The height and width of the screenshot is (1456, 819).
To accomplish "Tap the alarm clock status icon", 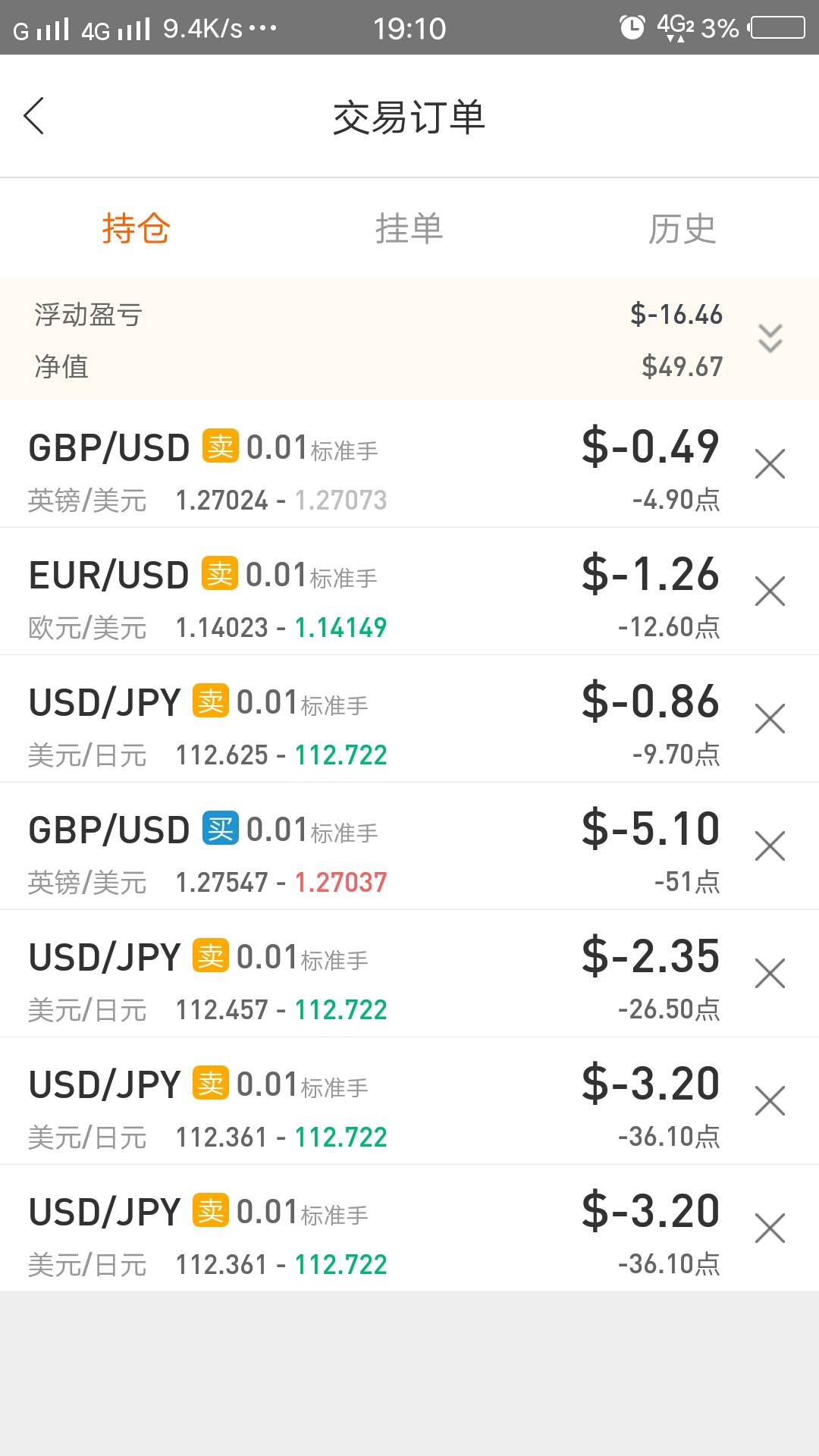I will pyautogui.click(x=632, y=27).
